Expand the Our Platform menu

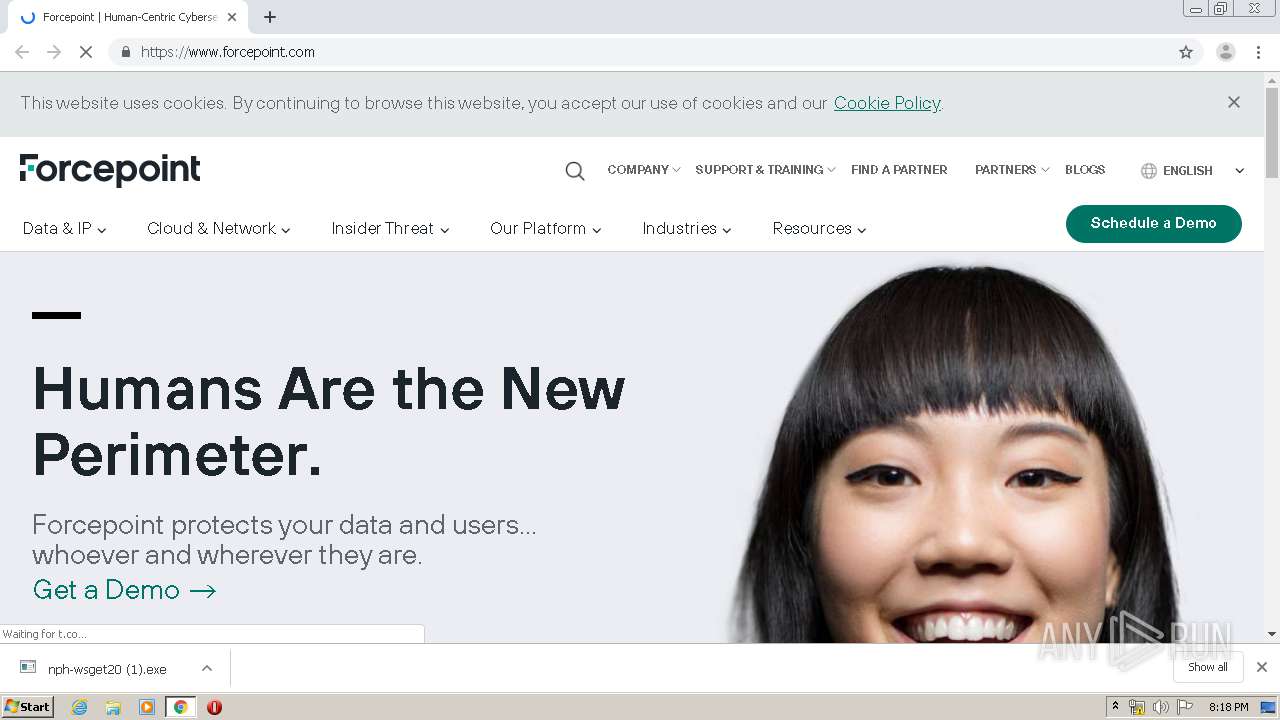[x=546, y=229]
